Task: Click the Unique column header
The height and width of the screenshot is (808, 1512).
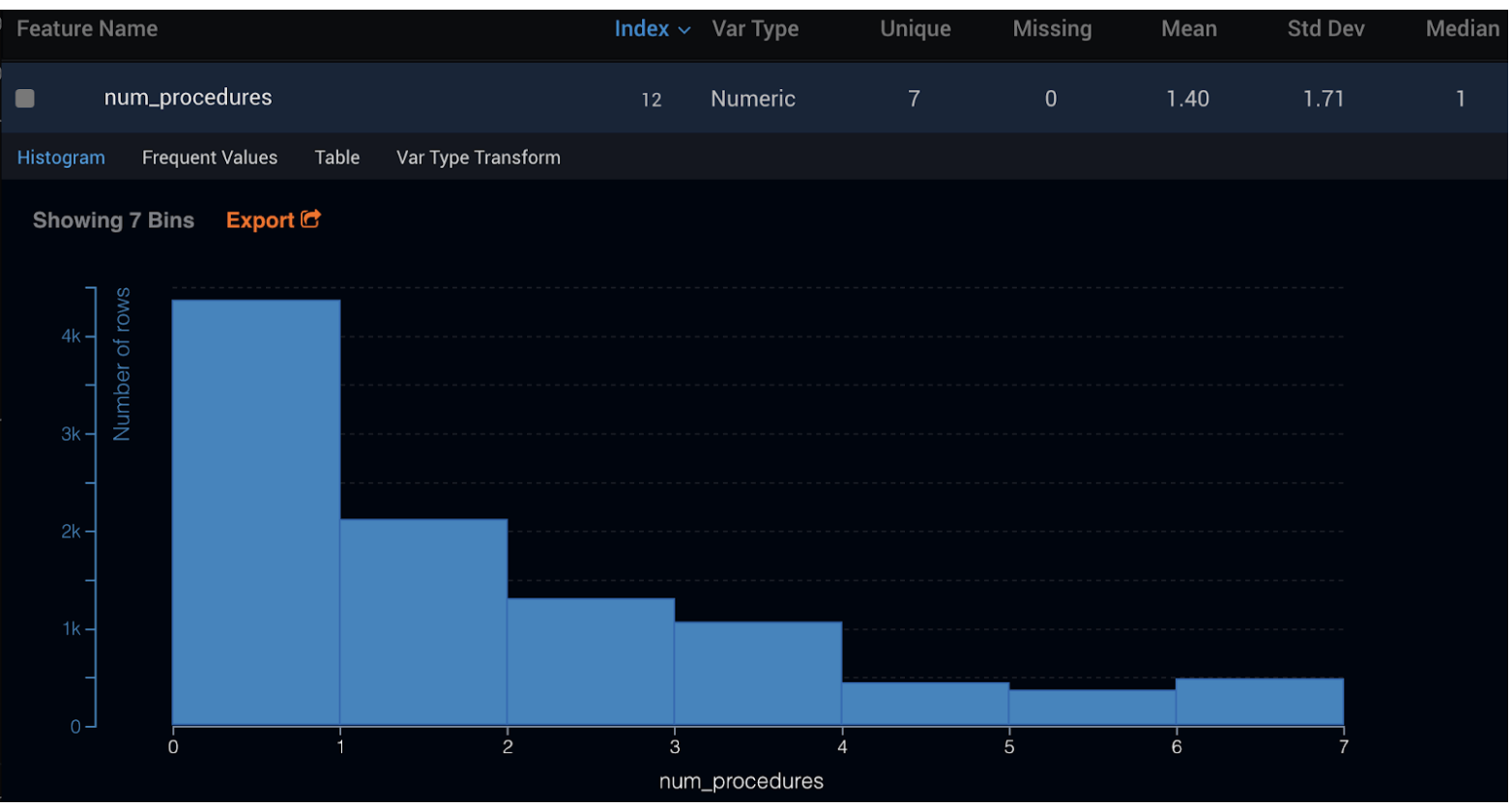Action: pyautogui.click(x=915, y=29)
